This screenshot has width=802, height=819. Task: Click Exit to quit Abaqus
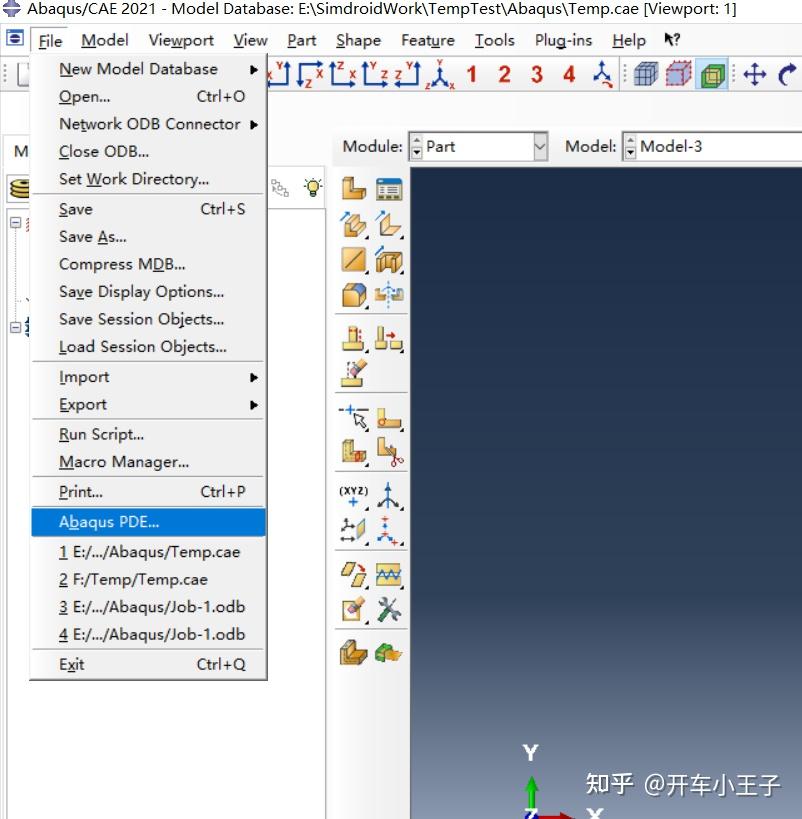tap(70, 664)
